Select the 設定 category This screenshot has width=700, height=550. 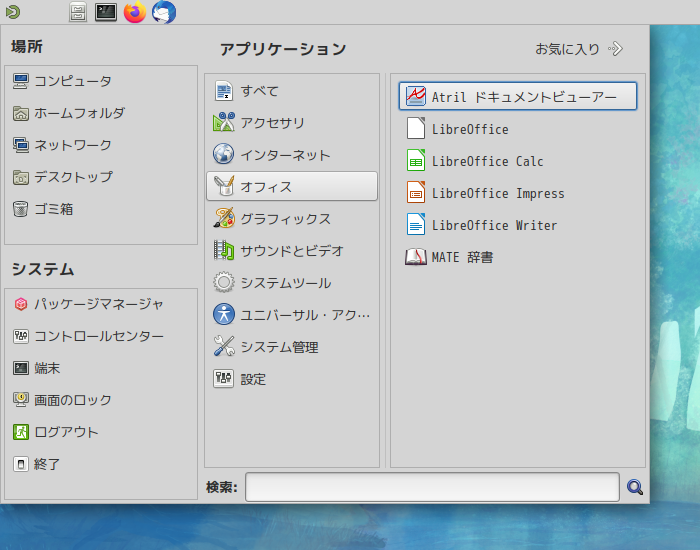292,379
